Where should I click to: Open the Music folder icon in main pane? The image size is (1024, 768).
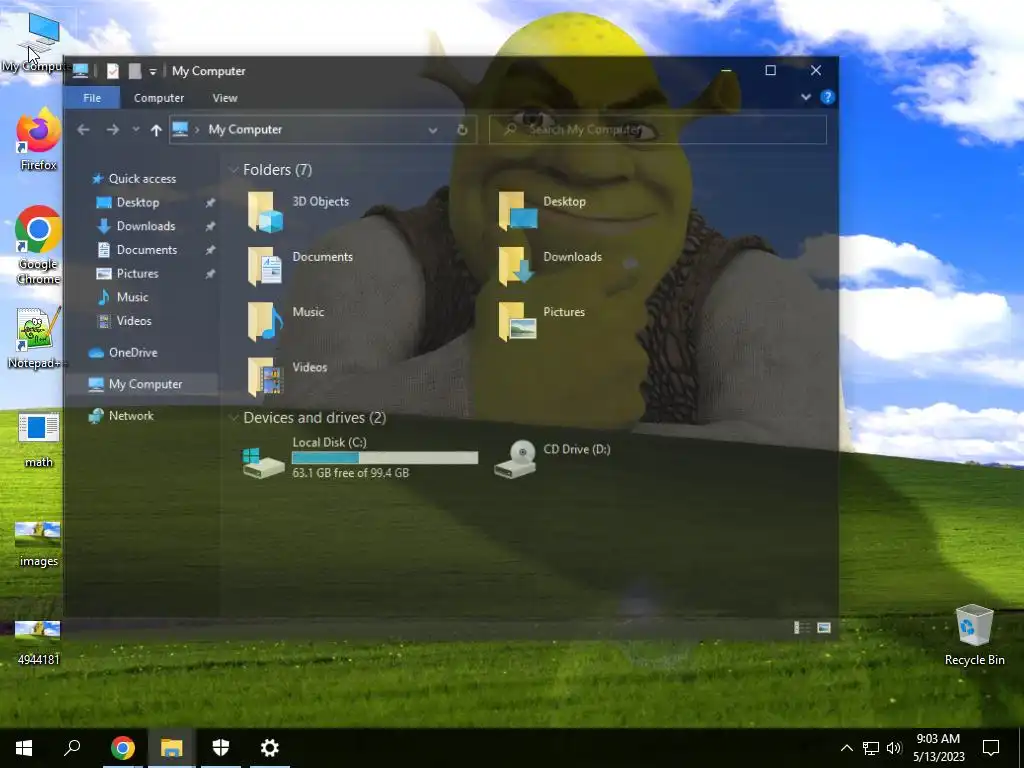264,321
